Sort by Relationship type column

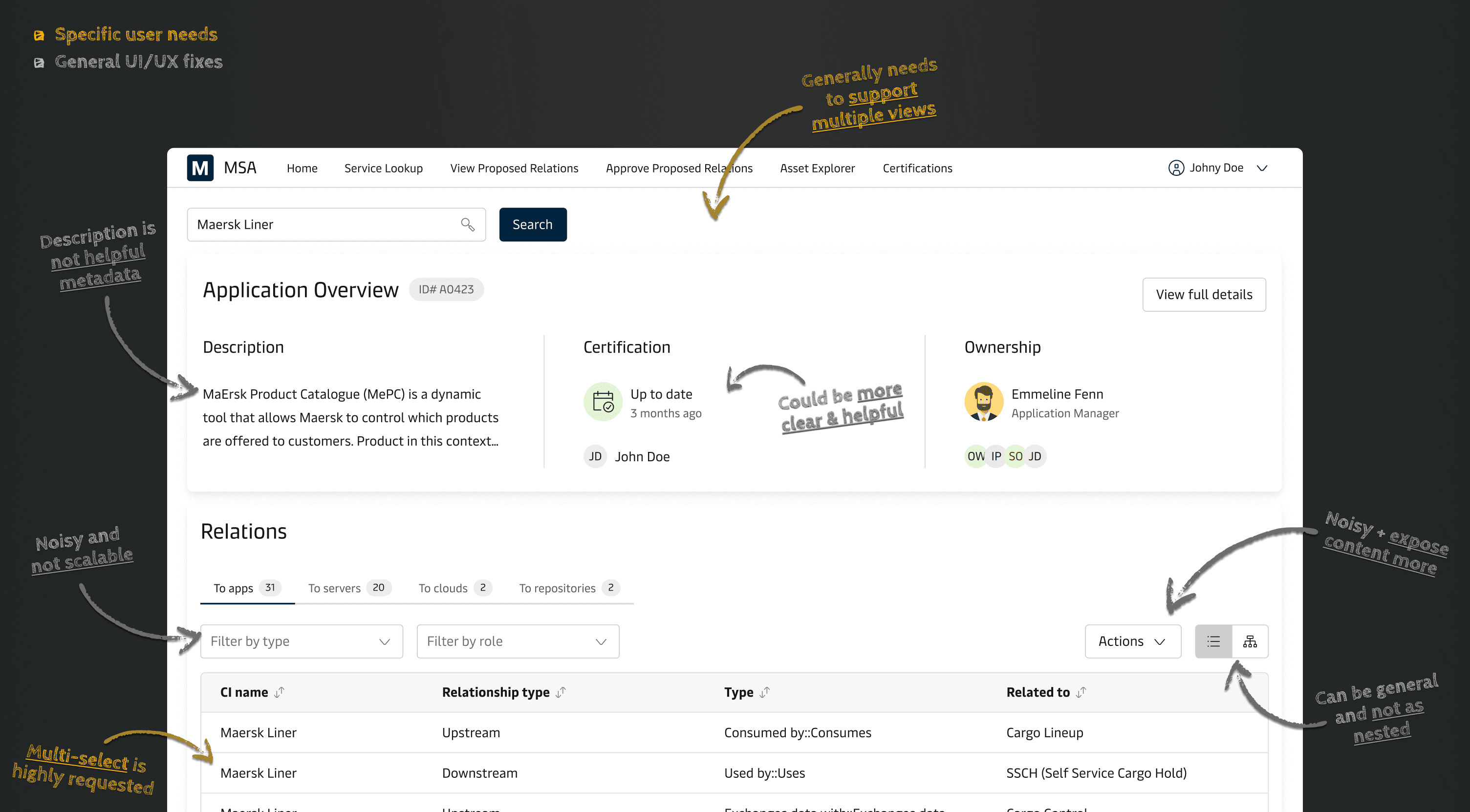click(x=561, y=692)
